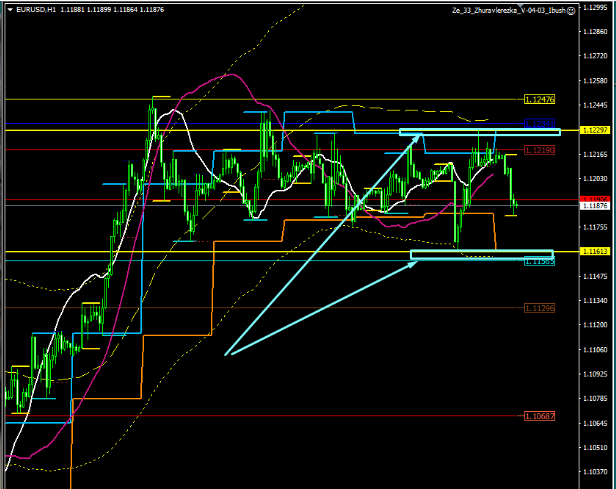Select the 1.12476 price level label
The image size is (616, 489).
(539, 99)
